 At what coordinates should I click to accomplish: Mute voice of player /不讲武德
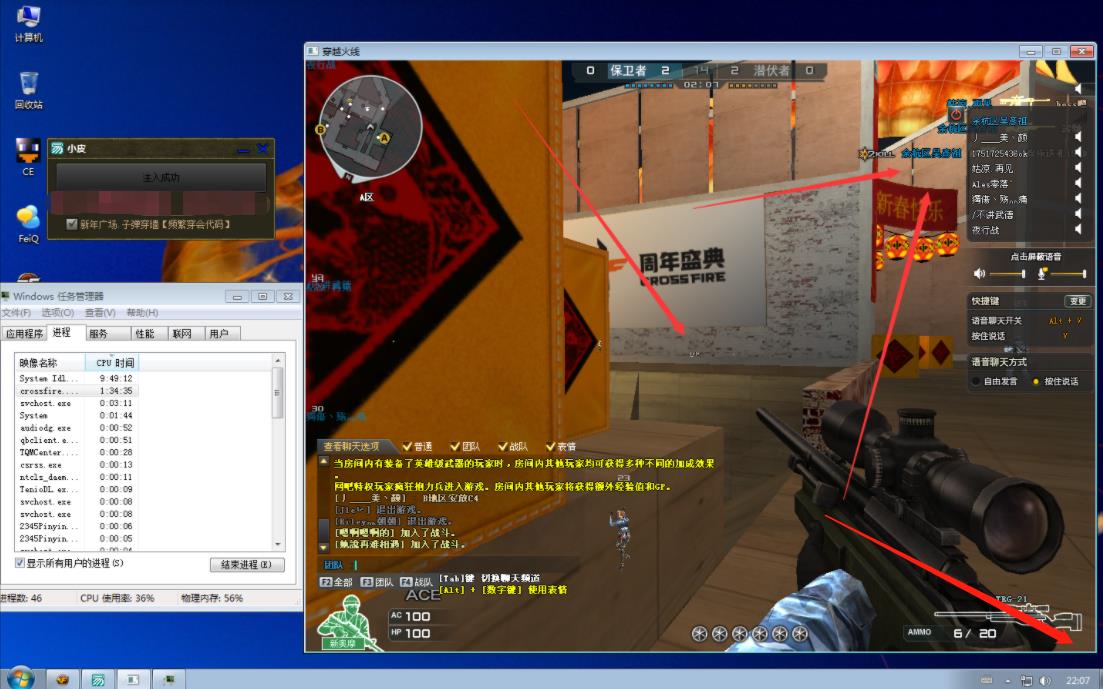tap(1078, 214)
